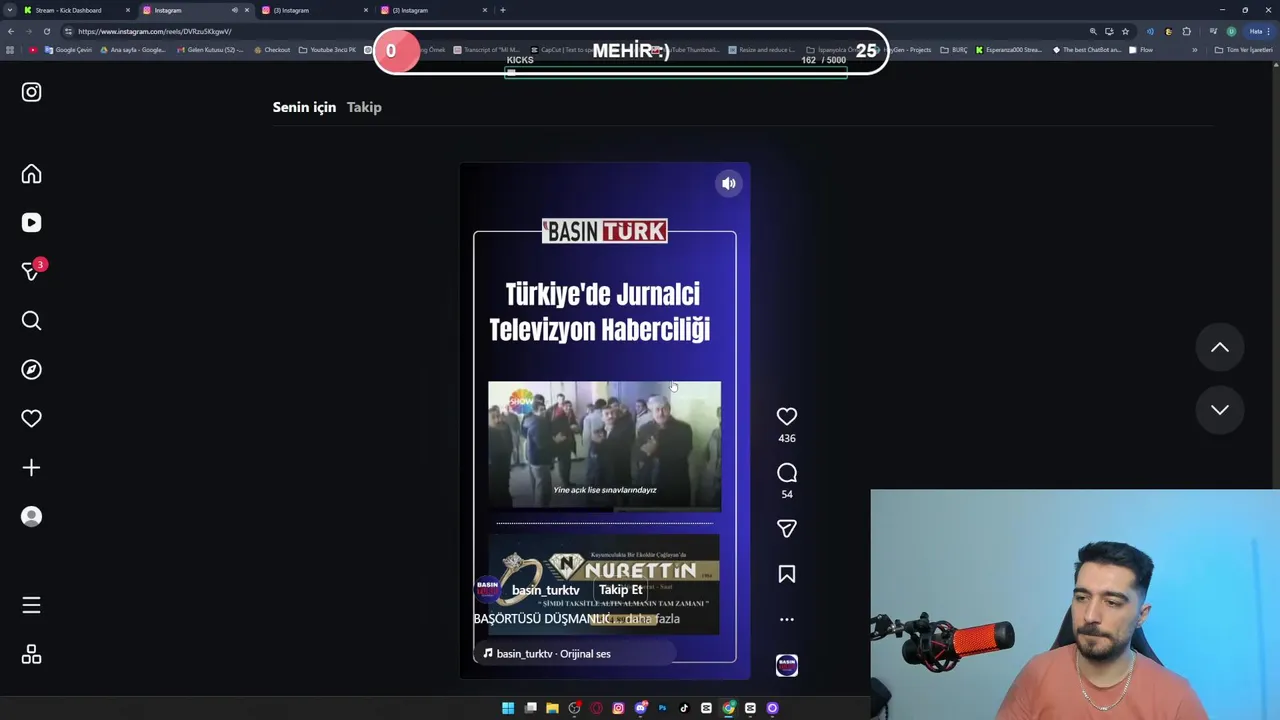The height and width of the screenshot is (720, 1280).
Task: Open tab search dropdown arrow
Action: (x=9, y=10)
